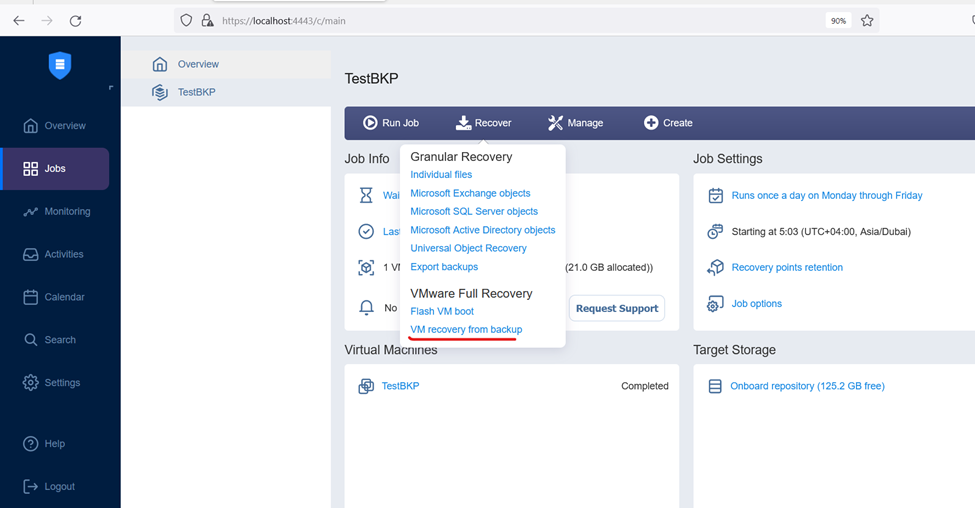Screen dimensions: 975x508
Task: Open the Search sidebar item
Action: pos(50,339)
